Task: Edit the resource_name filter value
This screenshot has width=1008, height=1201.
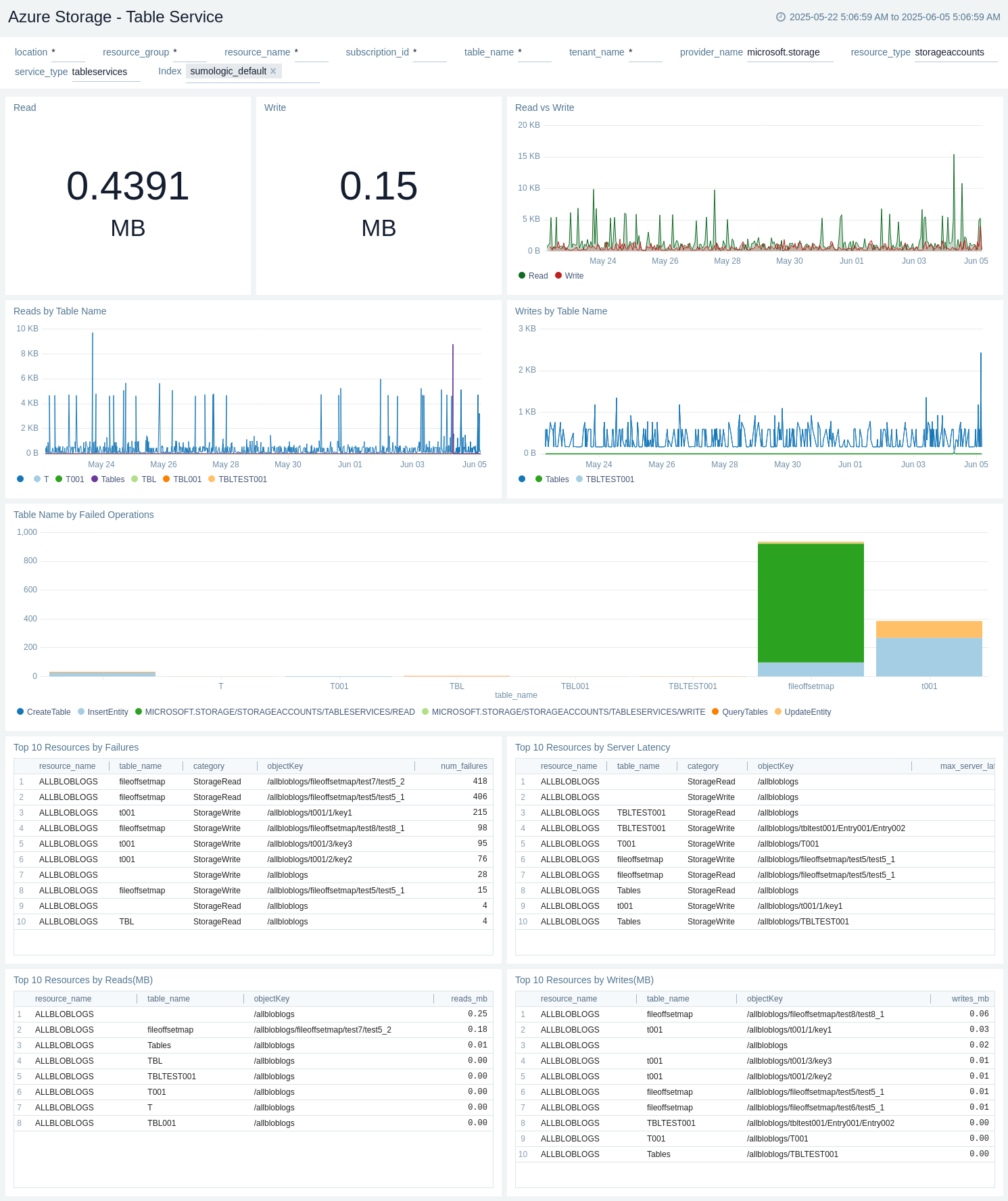Action: tap(311, 53)
